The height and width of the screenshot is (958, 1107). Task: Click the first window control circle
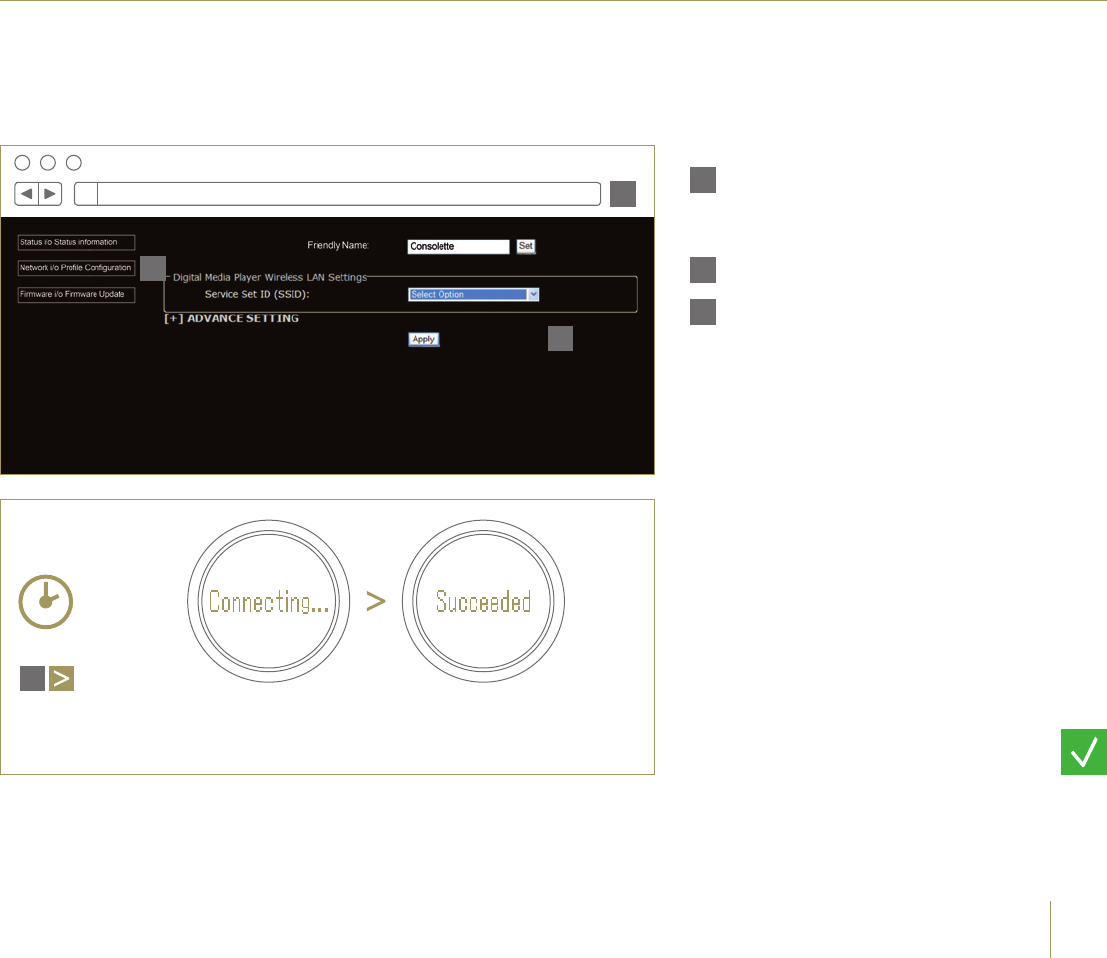point(23,163)
